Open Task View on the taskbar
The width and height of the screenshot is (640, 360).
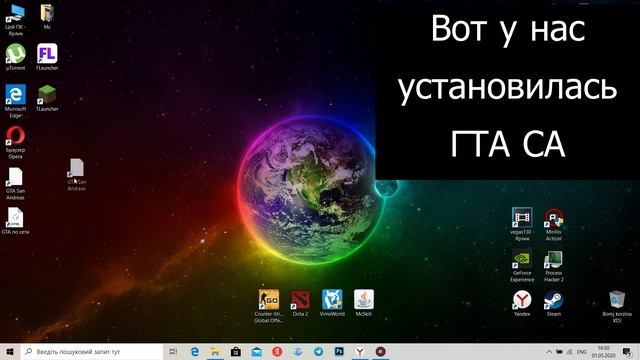click(173, 351)
